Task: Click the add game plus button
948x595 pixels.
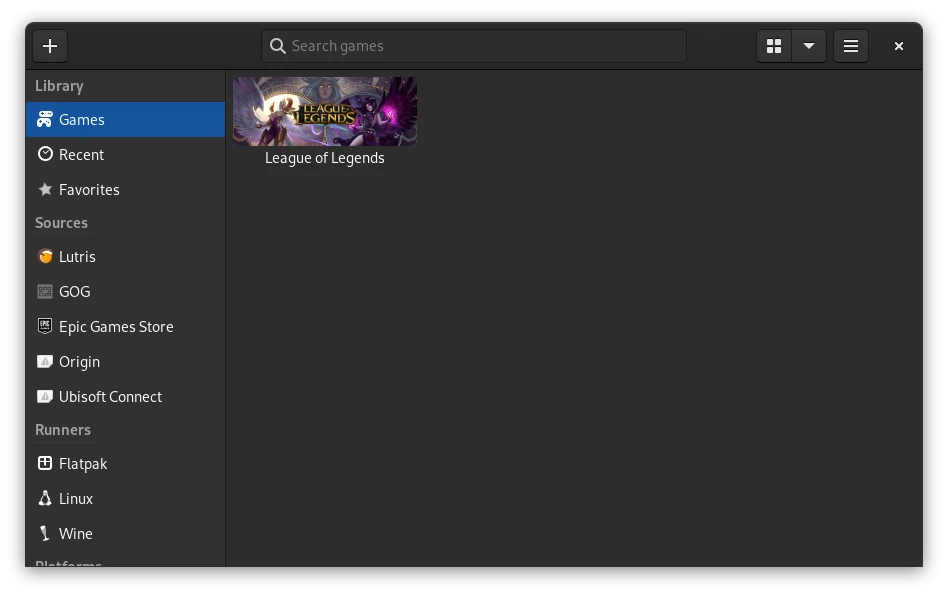Action: 50,45
